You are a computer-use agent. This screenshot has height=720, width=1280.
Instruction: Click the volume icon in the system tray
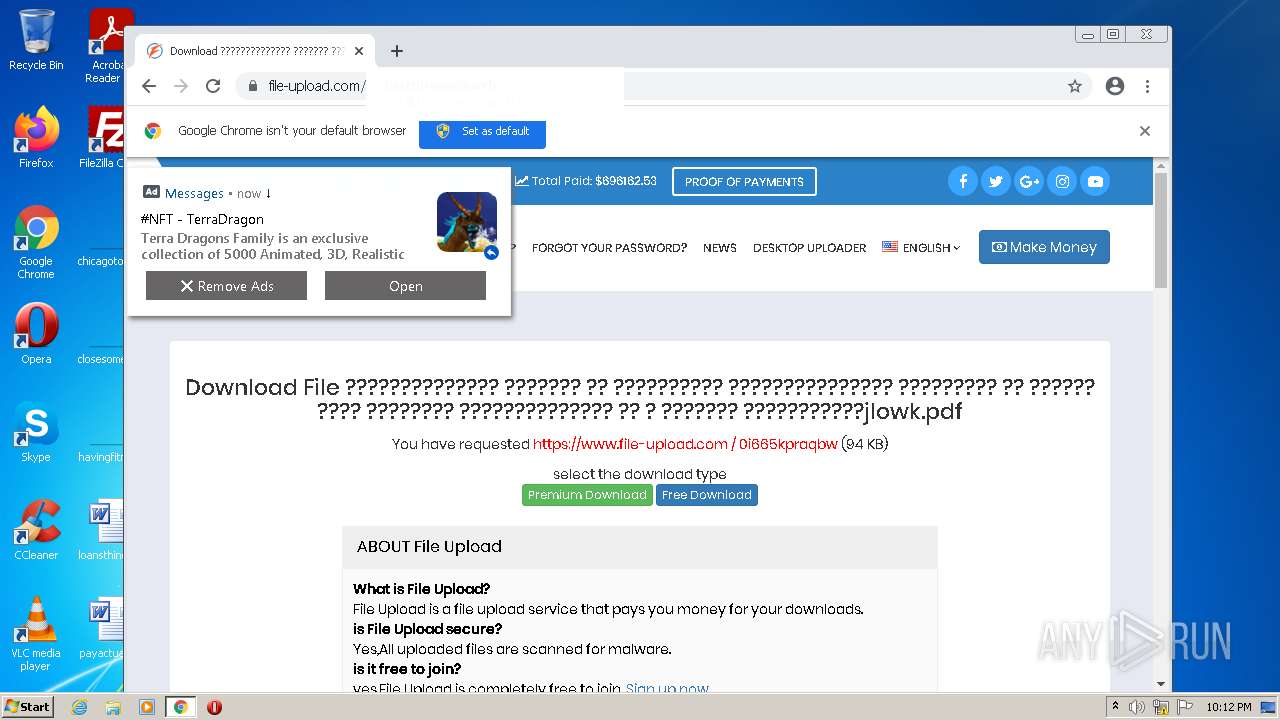point(1137,707)
